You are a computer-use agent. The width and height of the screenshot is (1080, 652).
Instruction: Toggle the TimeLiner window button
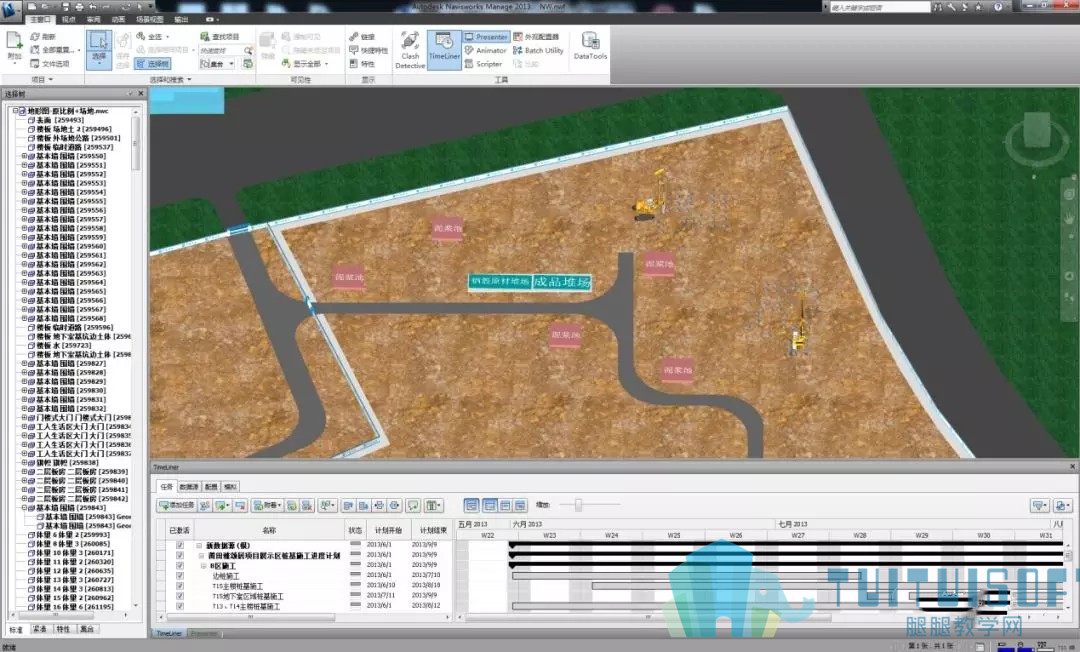click(x=444, y=50)
